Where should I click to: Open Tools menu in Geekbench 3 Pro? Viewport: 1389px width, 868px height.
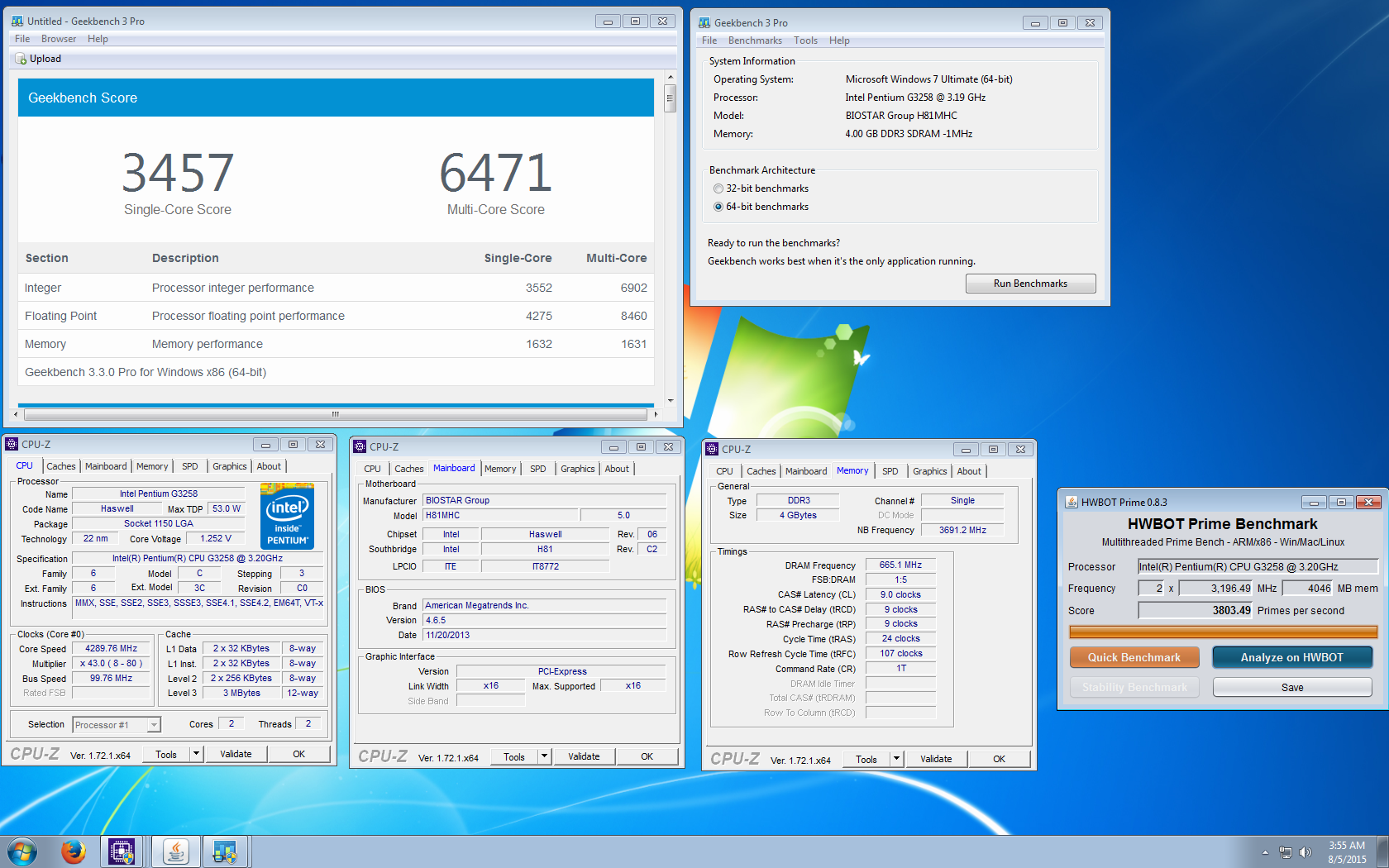point(805,41)
